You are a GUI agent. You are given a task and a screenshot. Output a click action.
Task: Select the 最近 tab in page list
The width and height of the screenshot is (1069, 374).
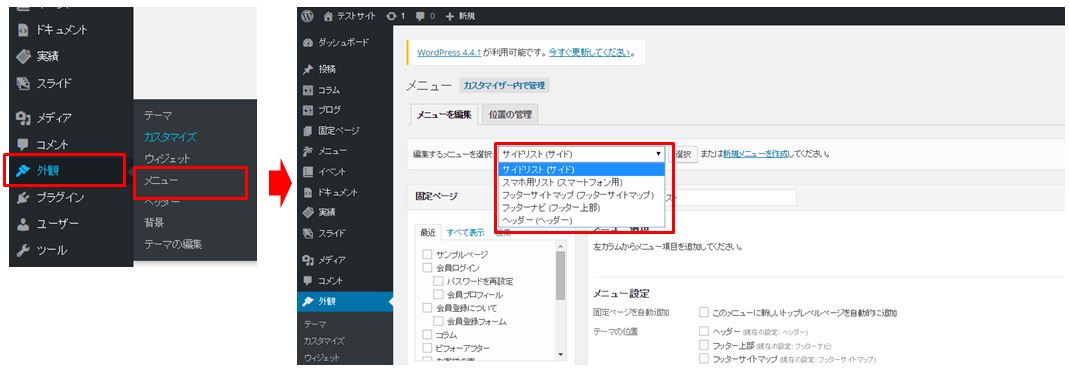pyautogui.click(x=427, y=233)
